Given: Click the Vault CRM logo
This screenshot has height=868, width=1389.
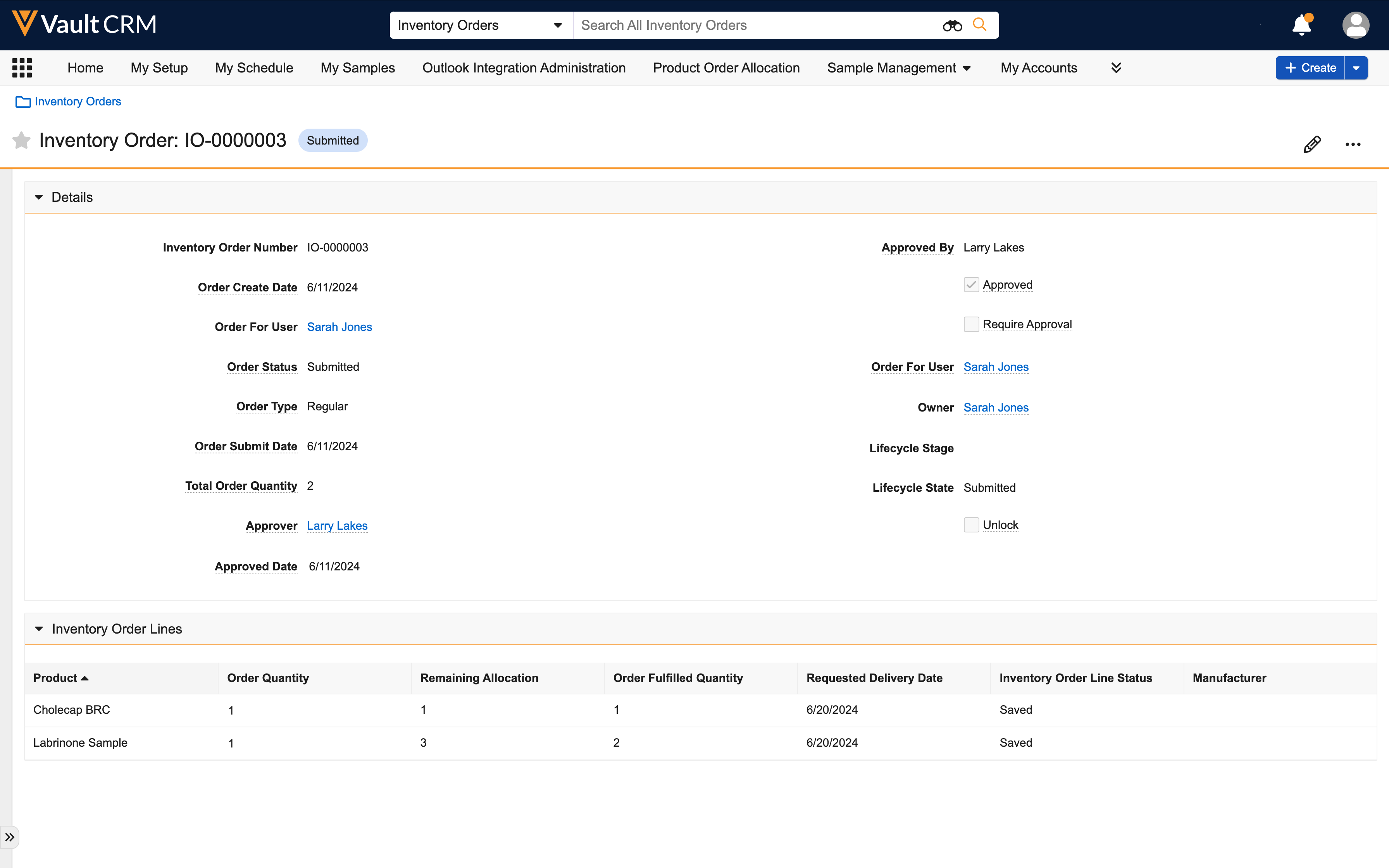Looking at the screenshot, I should click(x=84, y=24).
